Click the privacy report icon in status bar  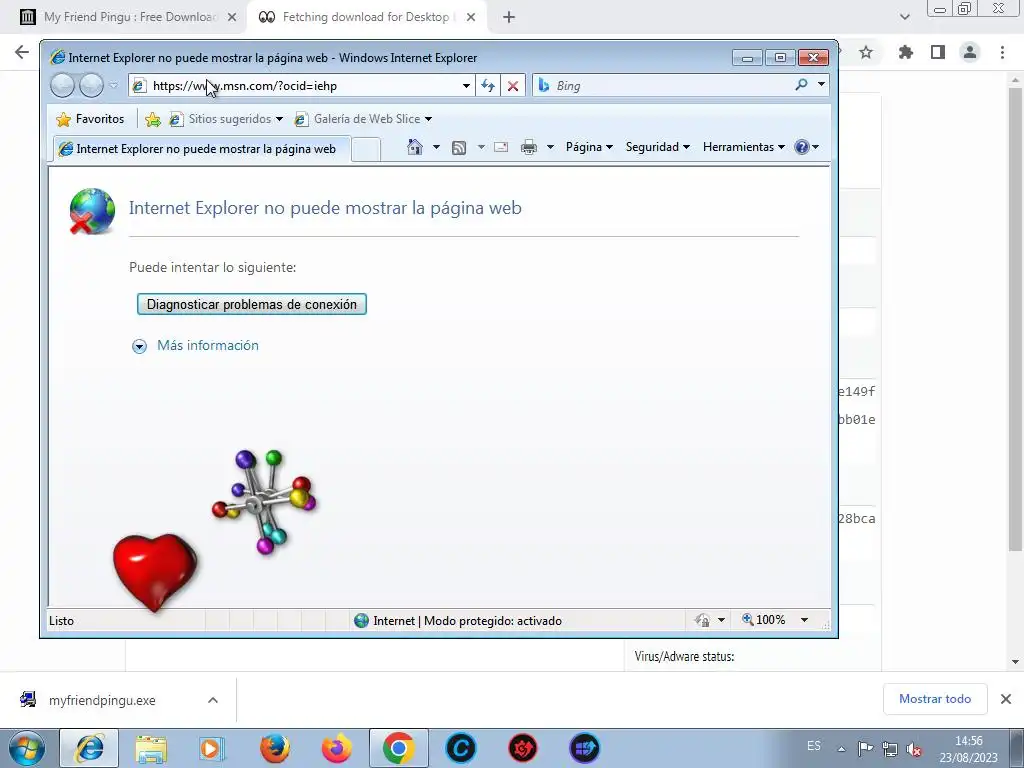[x=702, y=620]
